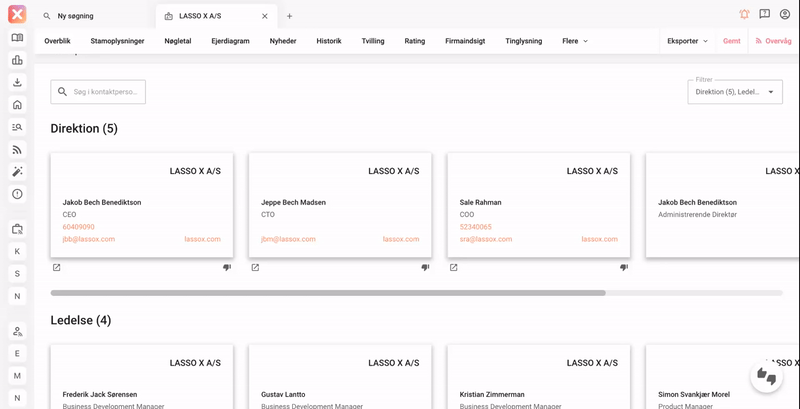Thumbs down Jeppe Bech Madsen card
800x409 pixels.
tap(425, 268)
